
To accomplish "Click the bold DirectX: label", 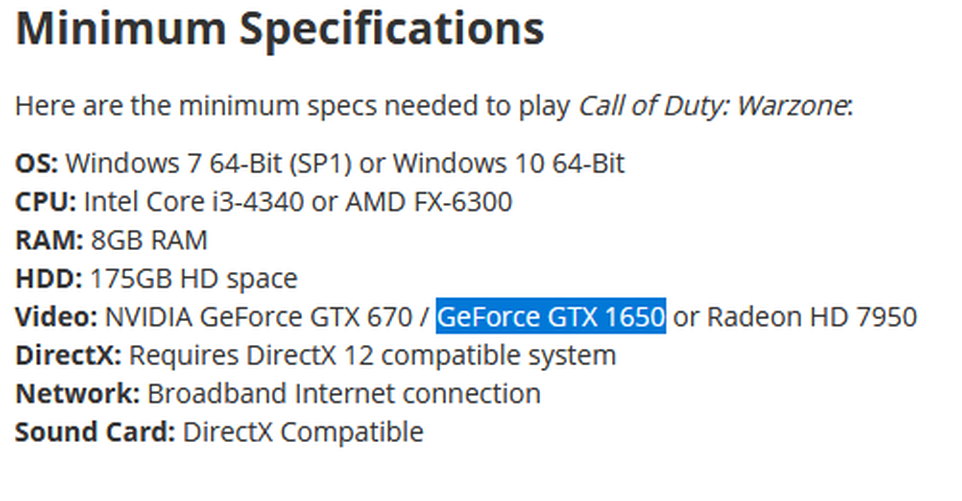I will tap(69, 355).
